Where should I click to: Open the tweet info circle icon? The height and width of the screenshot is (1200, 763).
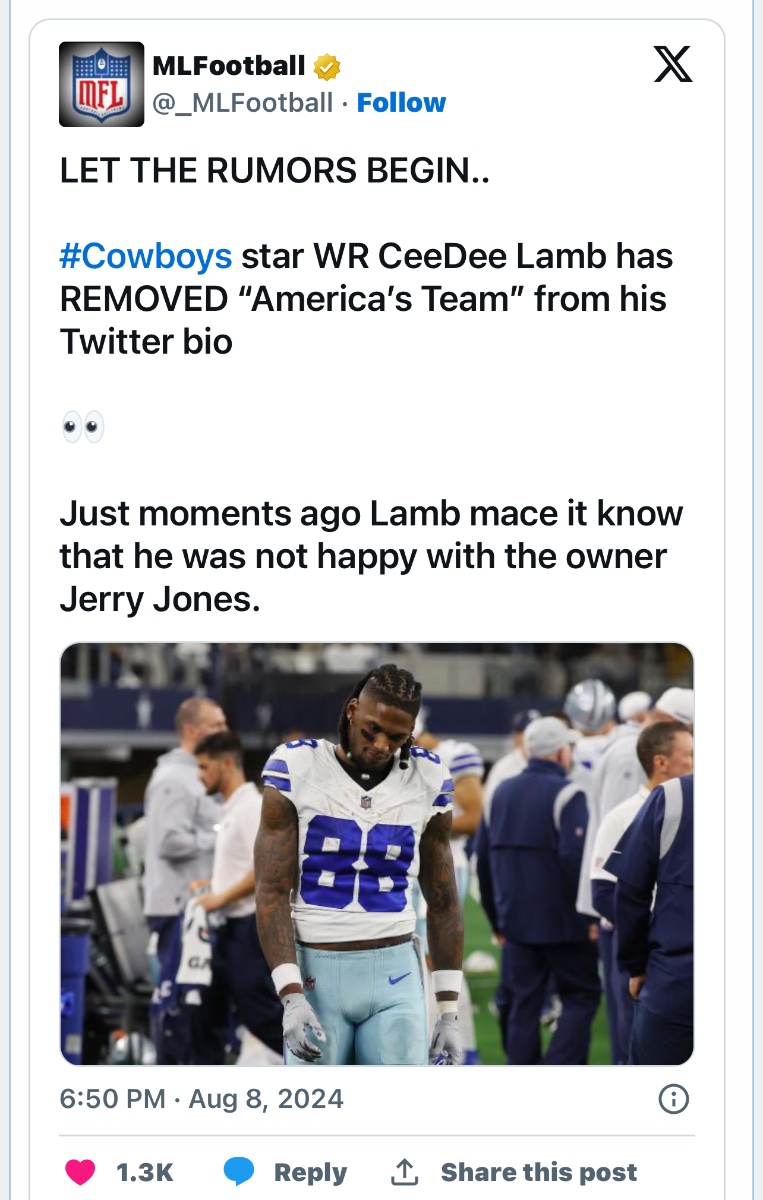tap(674, 1100)
